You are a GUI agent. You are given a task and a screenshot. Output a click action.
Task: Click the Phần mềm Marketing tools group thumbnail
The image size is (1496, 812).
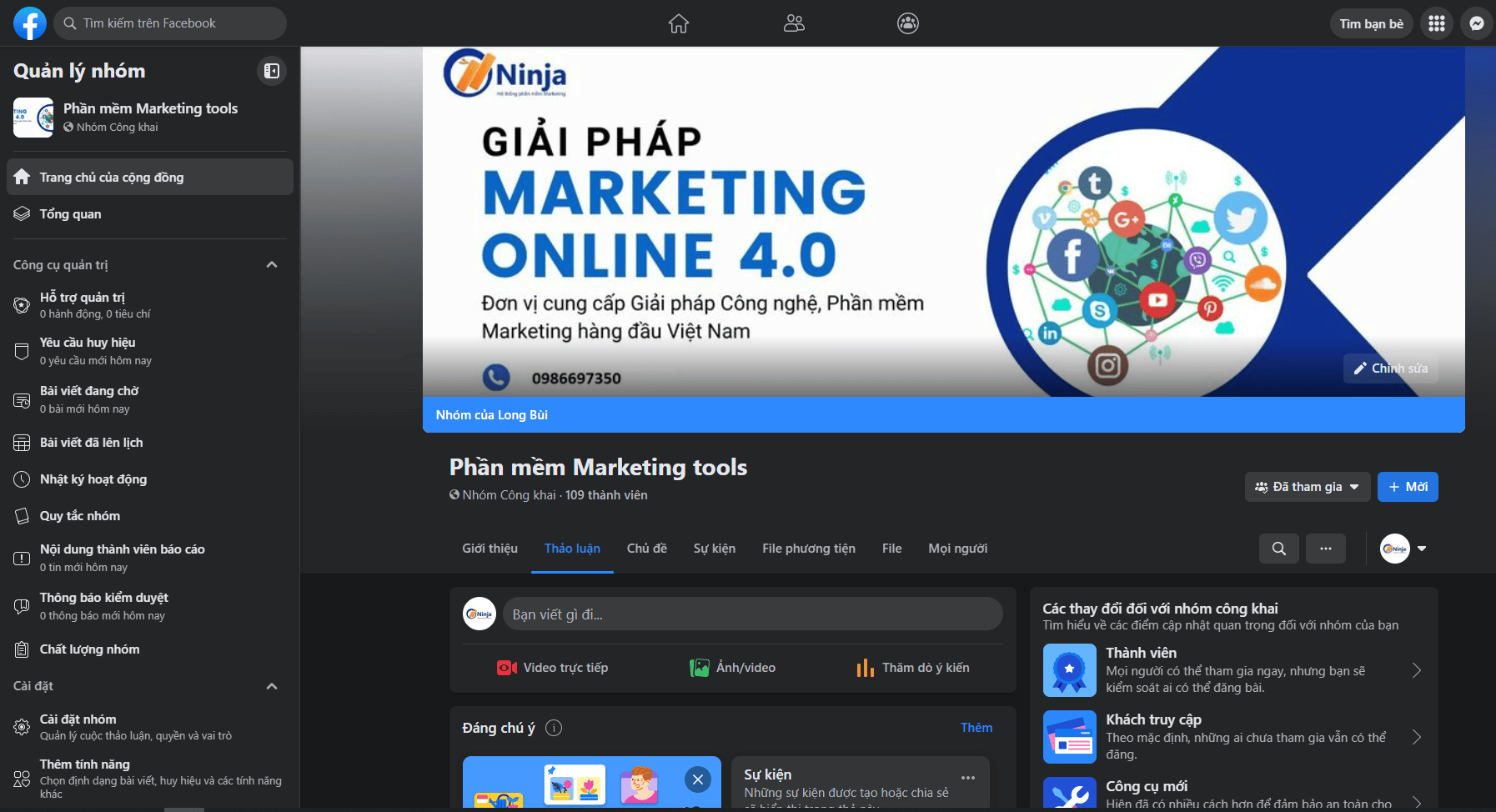pyautogui.click(x=33, y=118)
